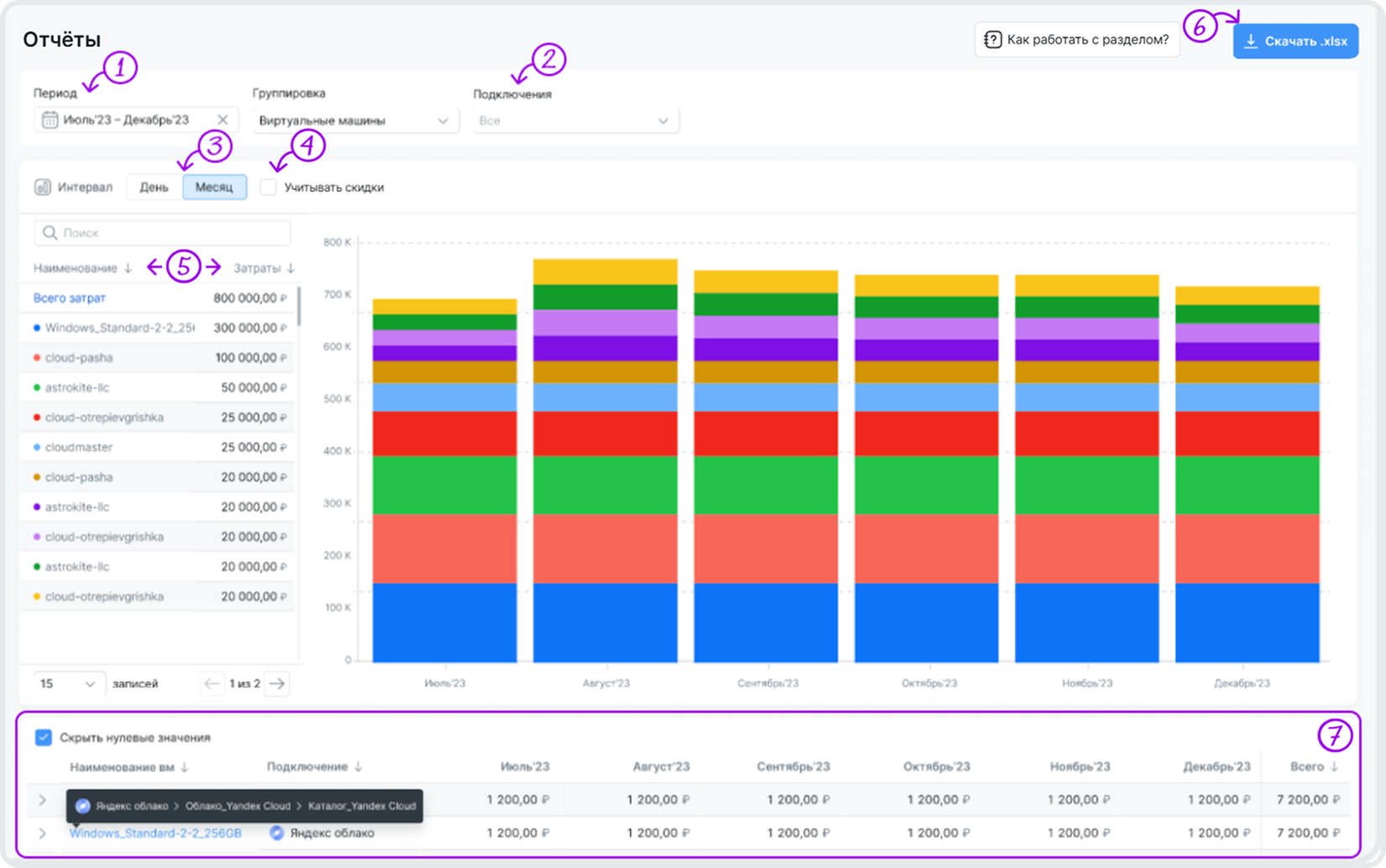The width and height of the screenshot is (1386, 868).
Task: Click the calendar icon in the Период field
Action: tap(50, 120)
